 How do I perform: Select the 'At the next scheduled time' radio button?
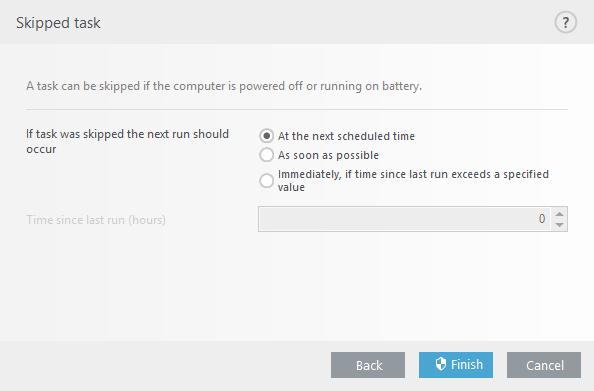click(266, 136)
